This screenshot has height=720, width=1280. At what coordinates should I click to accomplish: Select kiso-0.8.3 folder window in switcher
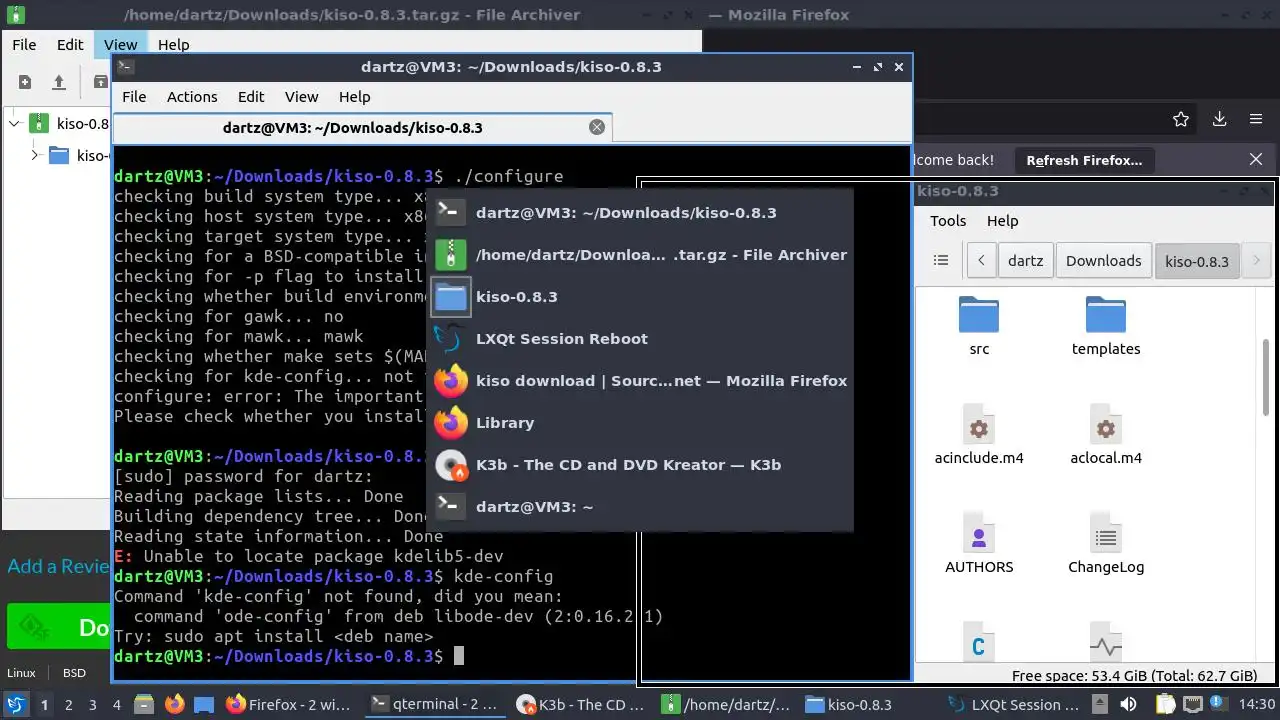click(x=640, y=296)
